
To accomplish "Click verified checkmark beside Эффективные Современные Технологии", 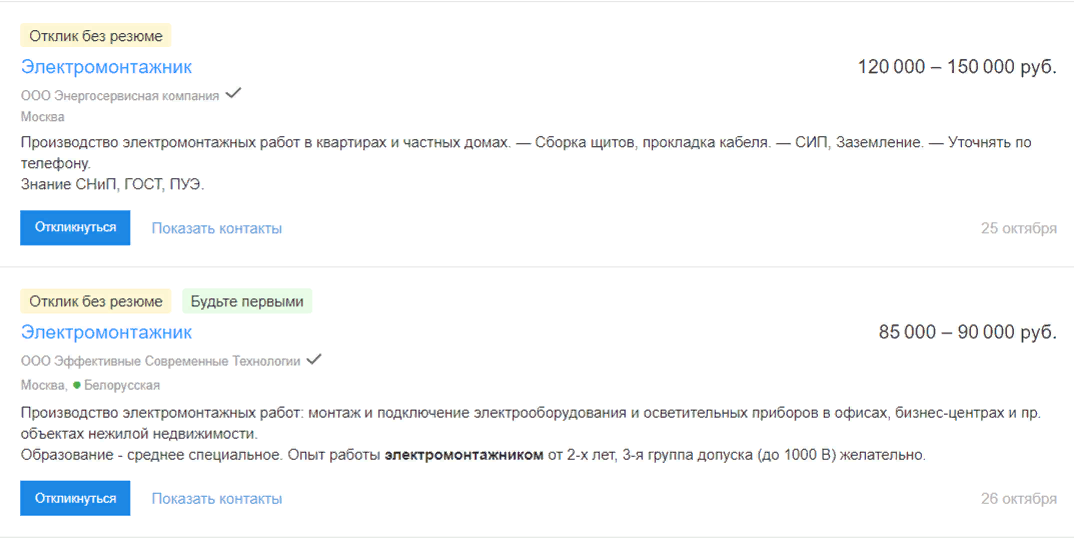I will tap(314, 359).
